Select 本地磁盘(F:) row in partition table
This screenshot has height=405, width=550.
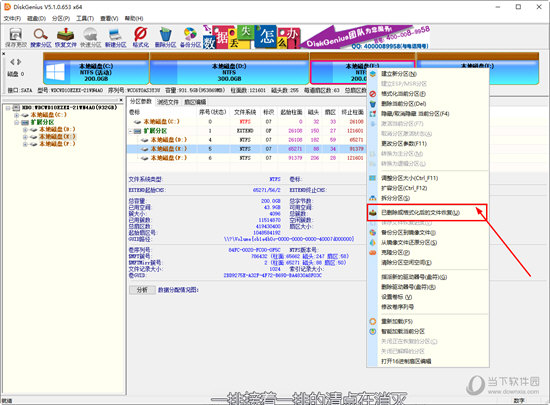246,158
